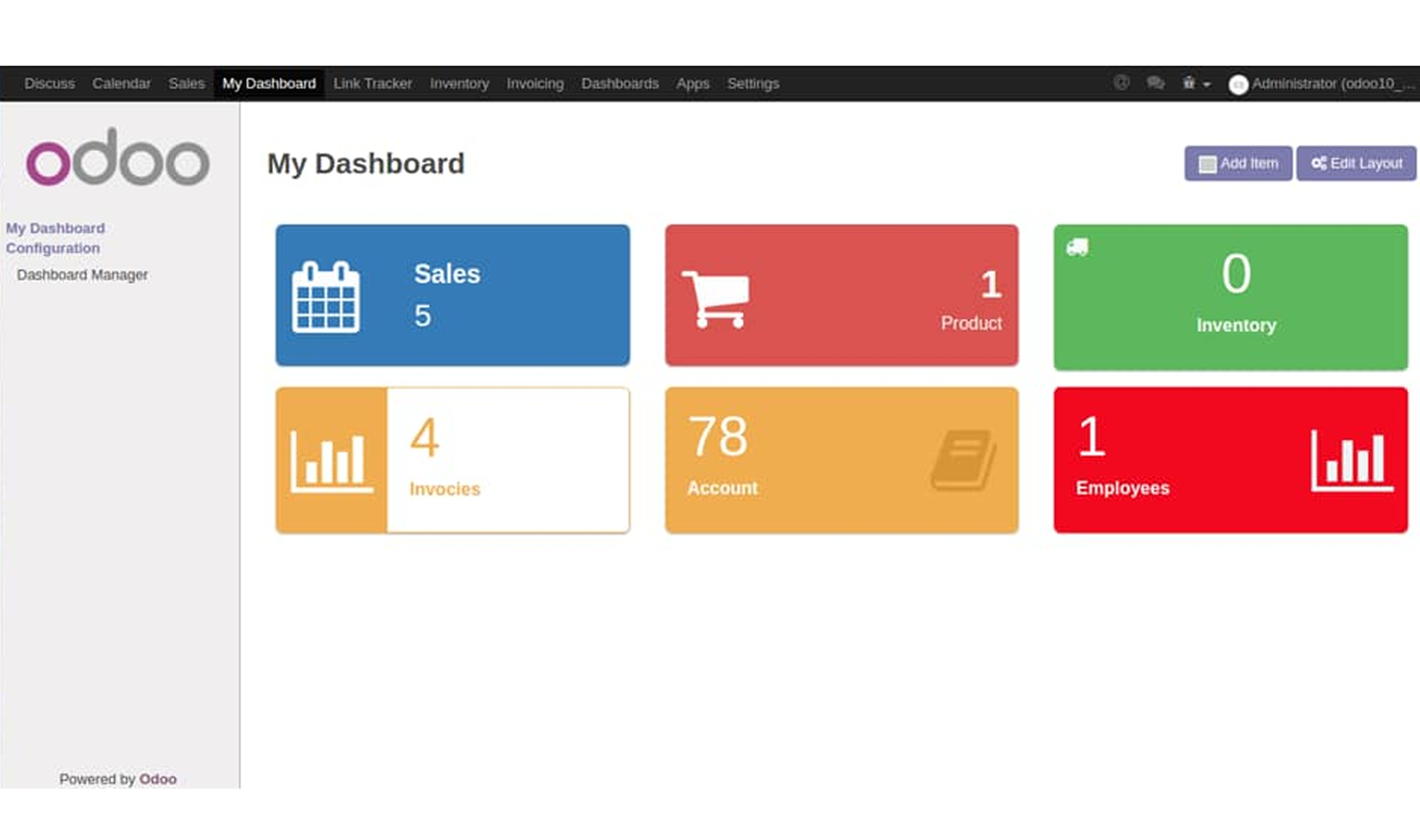Click the shopping cart icon on Product tile

[715, 299]
